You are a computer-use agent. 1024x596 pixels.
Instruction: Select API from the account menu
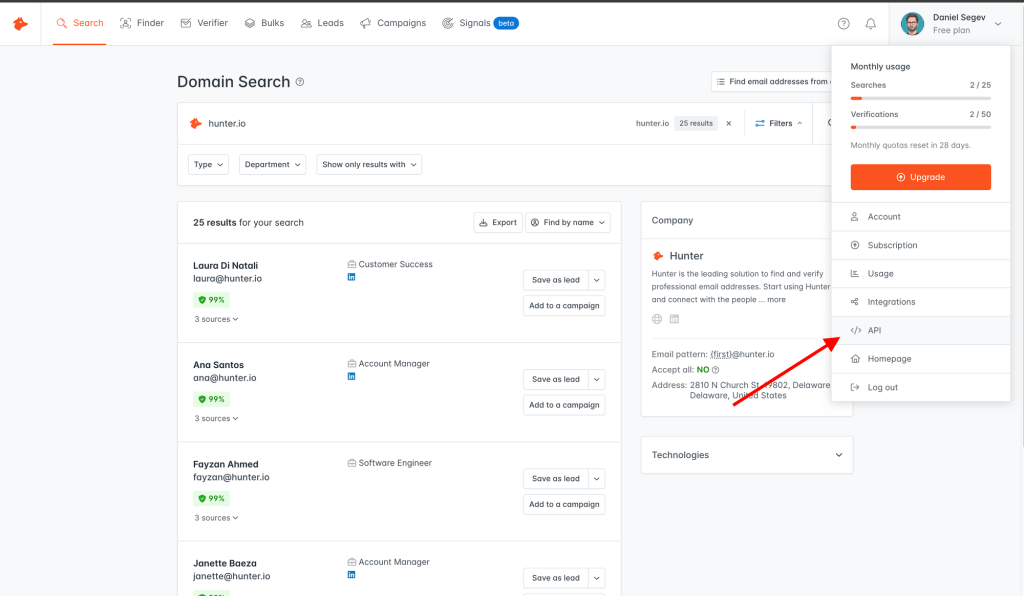coord(874,330)
